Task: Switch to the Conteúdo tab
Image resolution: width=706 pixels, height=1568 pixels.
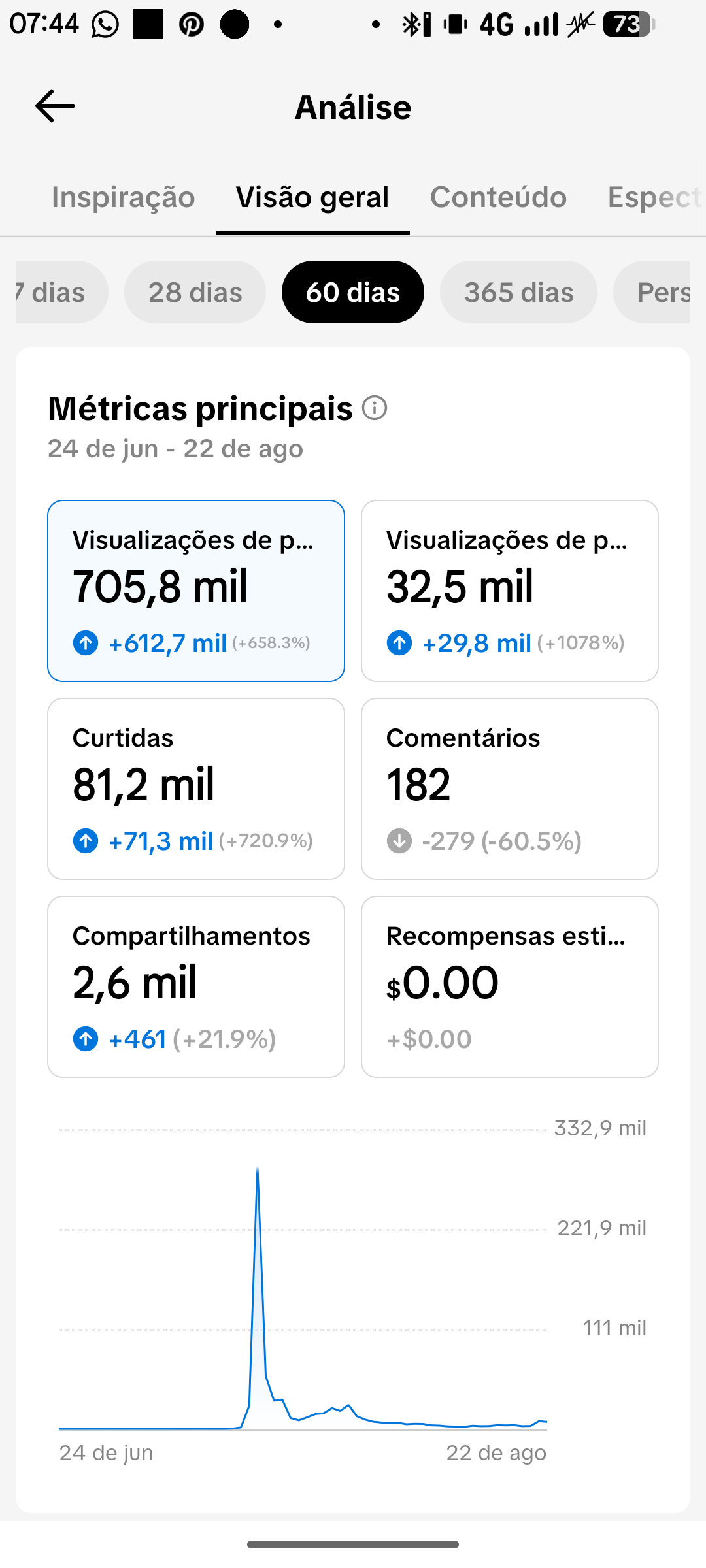Action: click(498, 197)
